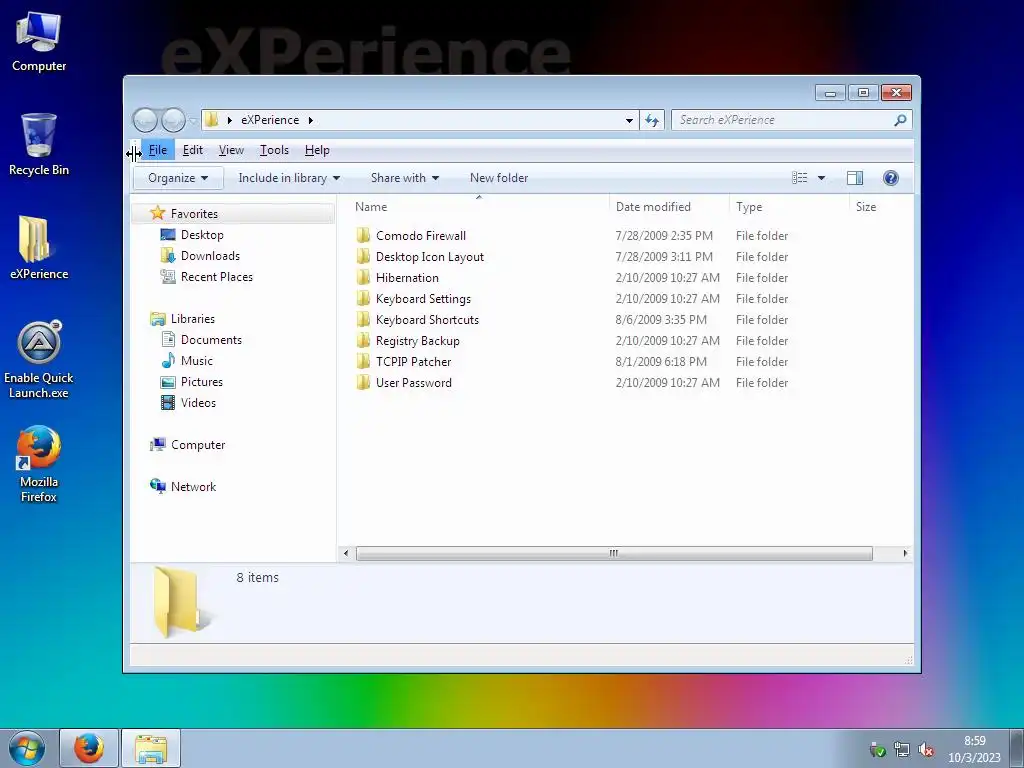The height and width of the screenshot is (768, 1024).
Task: Open the File menu
Action: point(158,150)
